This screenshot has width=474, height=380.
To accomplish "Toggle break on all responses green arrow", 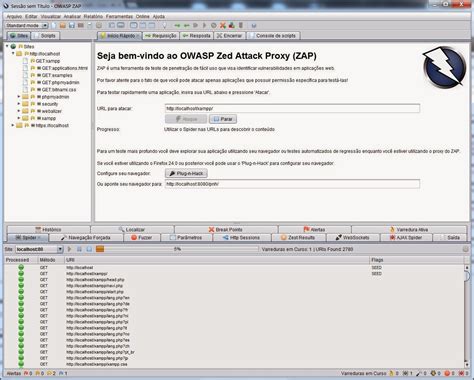I will point(187,25).
